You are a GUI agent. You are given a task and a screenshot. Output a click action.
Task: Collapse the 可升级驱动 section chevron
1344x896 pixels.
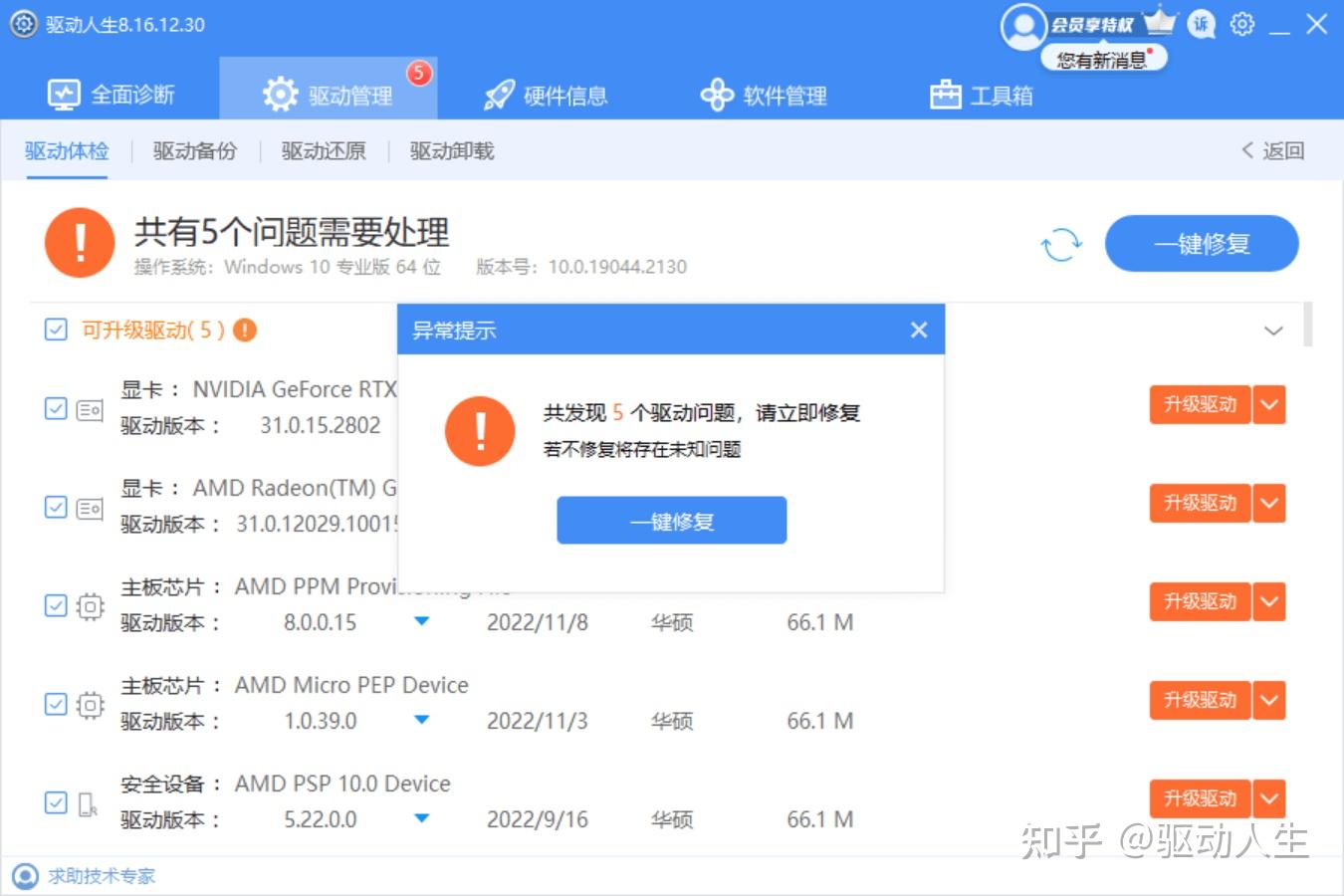click(x=1273, y=331)
